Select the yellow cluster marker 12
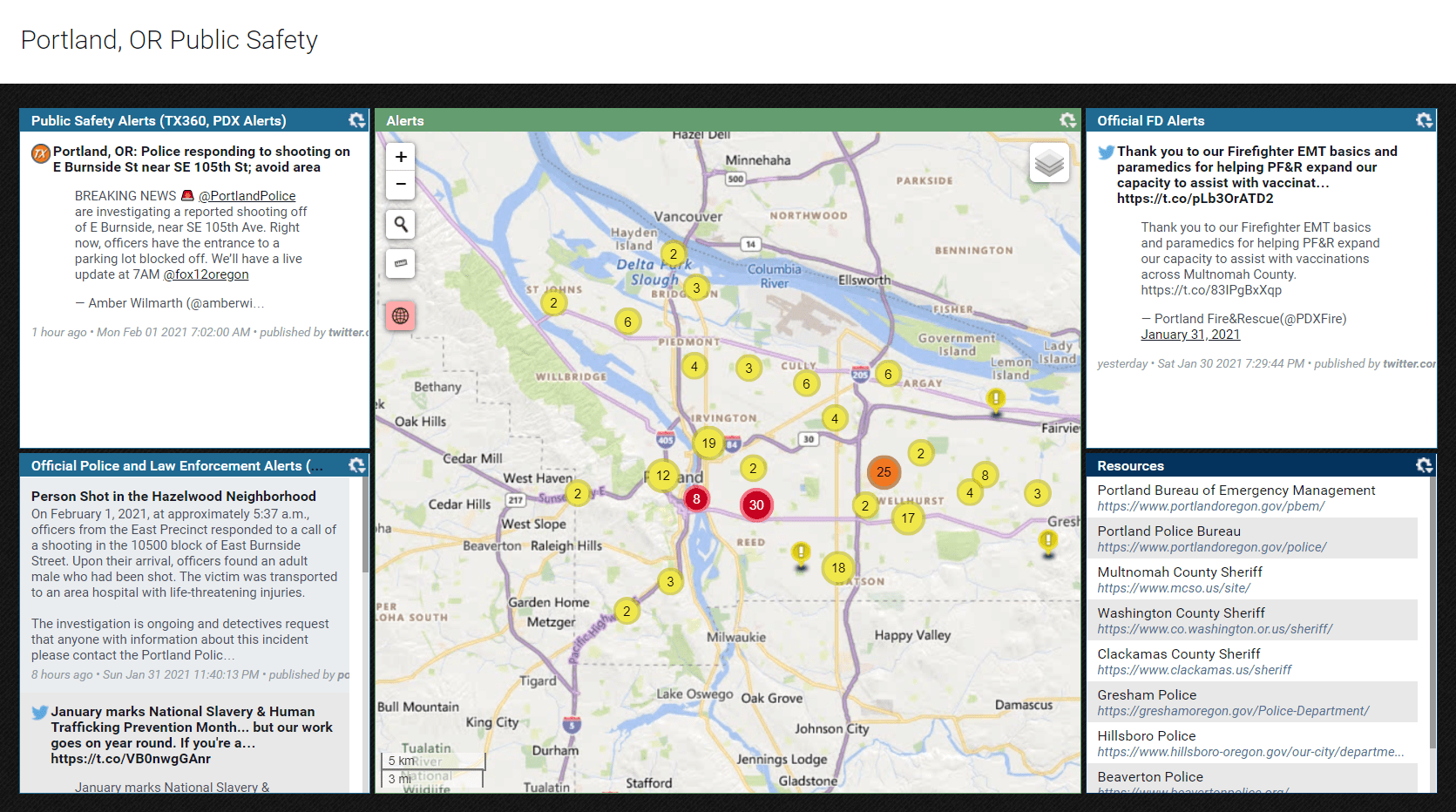 click(x=663, y=476)
